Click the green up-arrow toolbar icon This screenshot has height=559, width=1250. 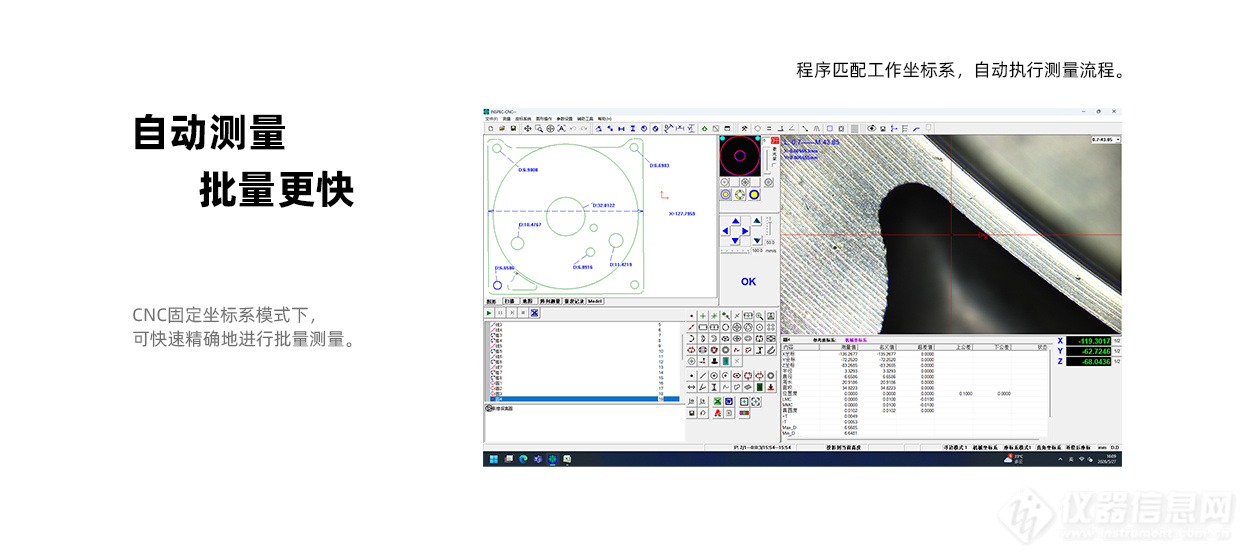click(x=704, y=128)
